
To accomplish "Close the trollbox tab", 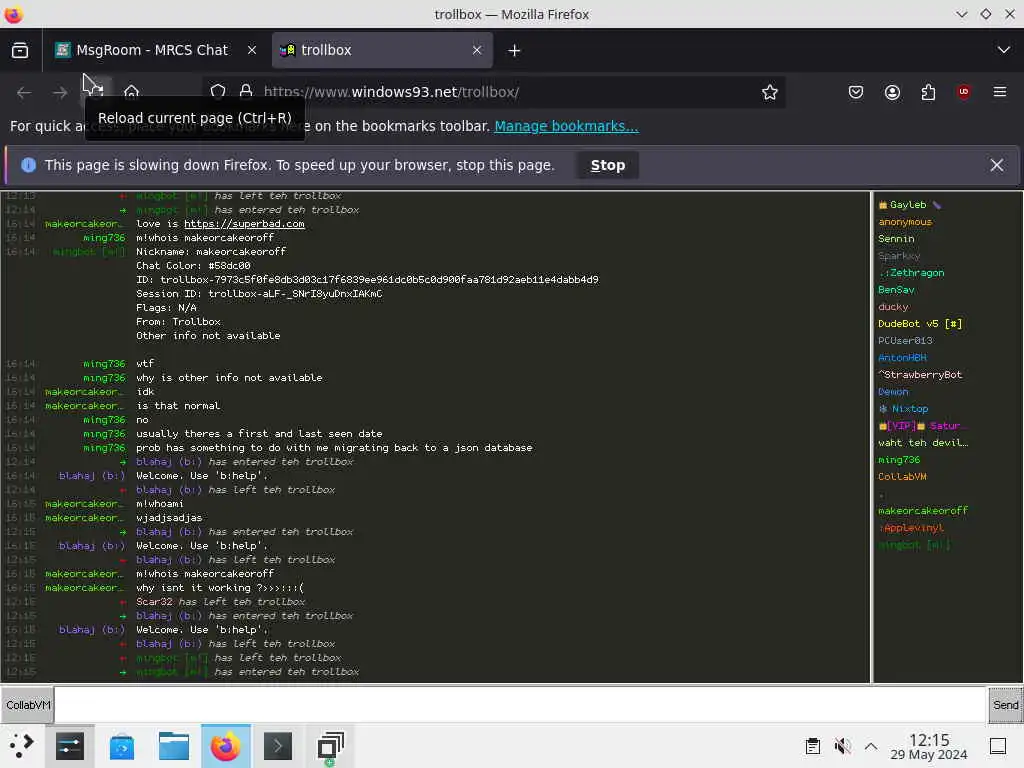I will tap(477, 50).
